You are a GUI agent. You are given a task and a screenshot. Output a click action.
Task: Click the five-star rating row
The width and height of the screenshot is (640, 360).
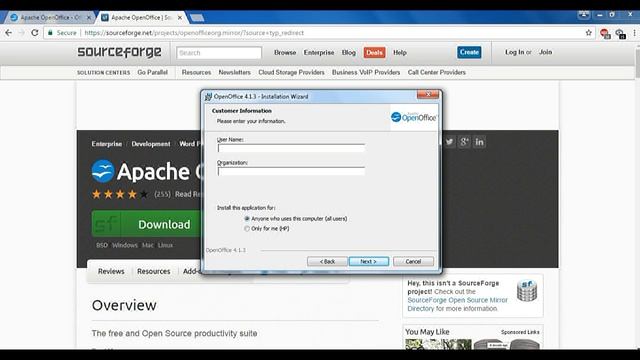(120, 194)
